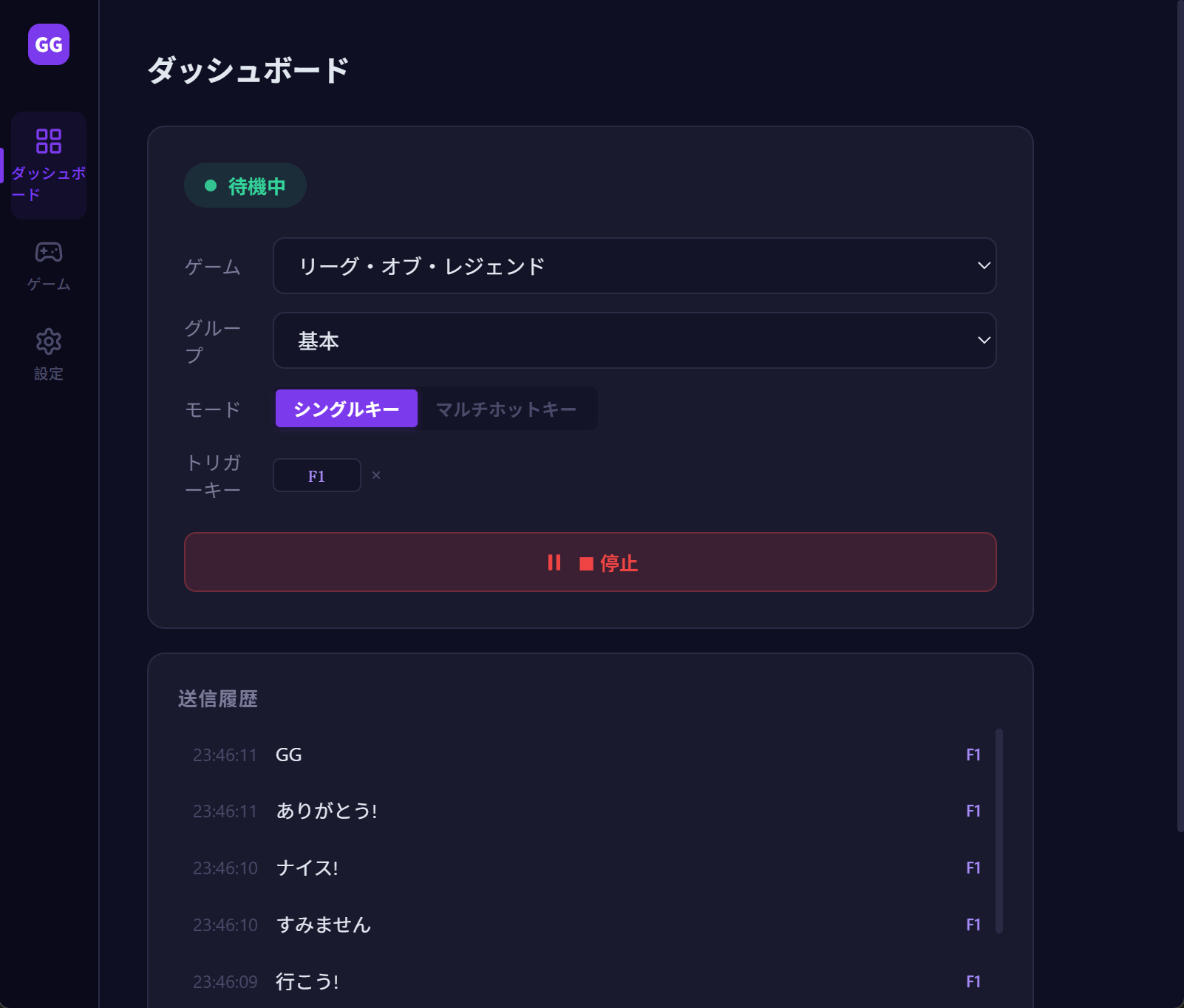Select the dashboard grid icon in the sidebar

point(48,141)
